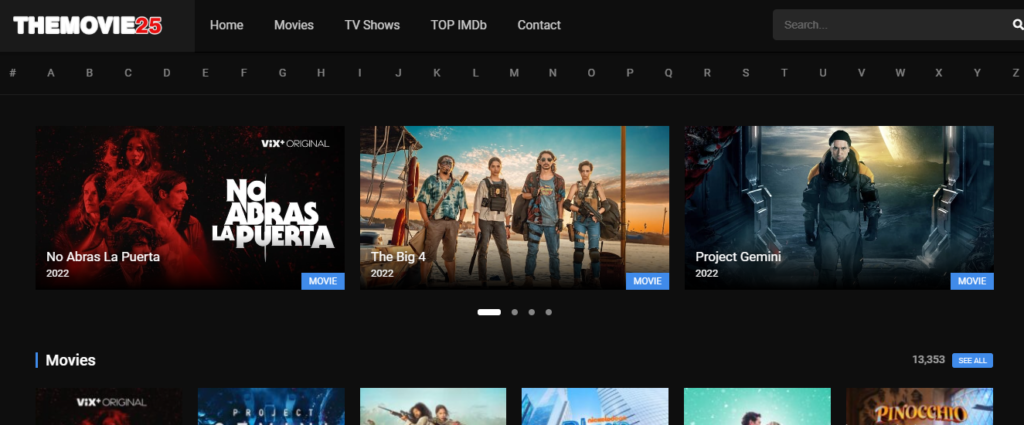Filter titles by letter H
The width and height of the screenshot is (1024, 425).
[321, 72]
